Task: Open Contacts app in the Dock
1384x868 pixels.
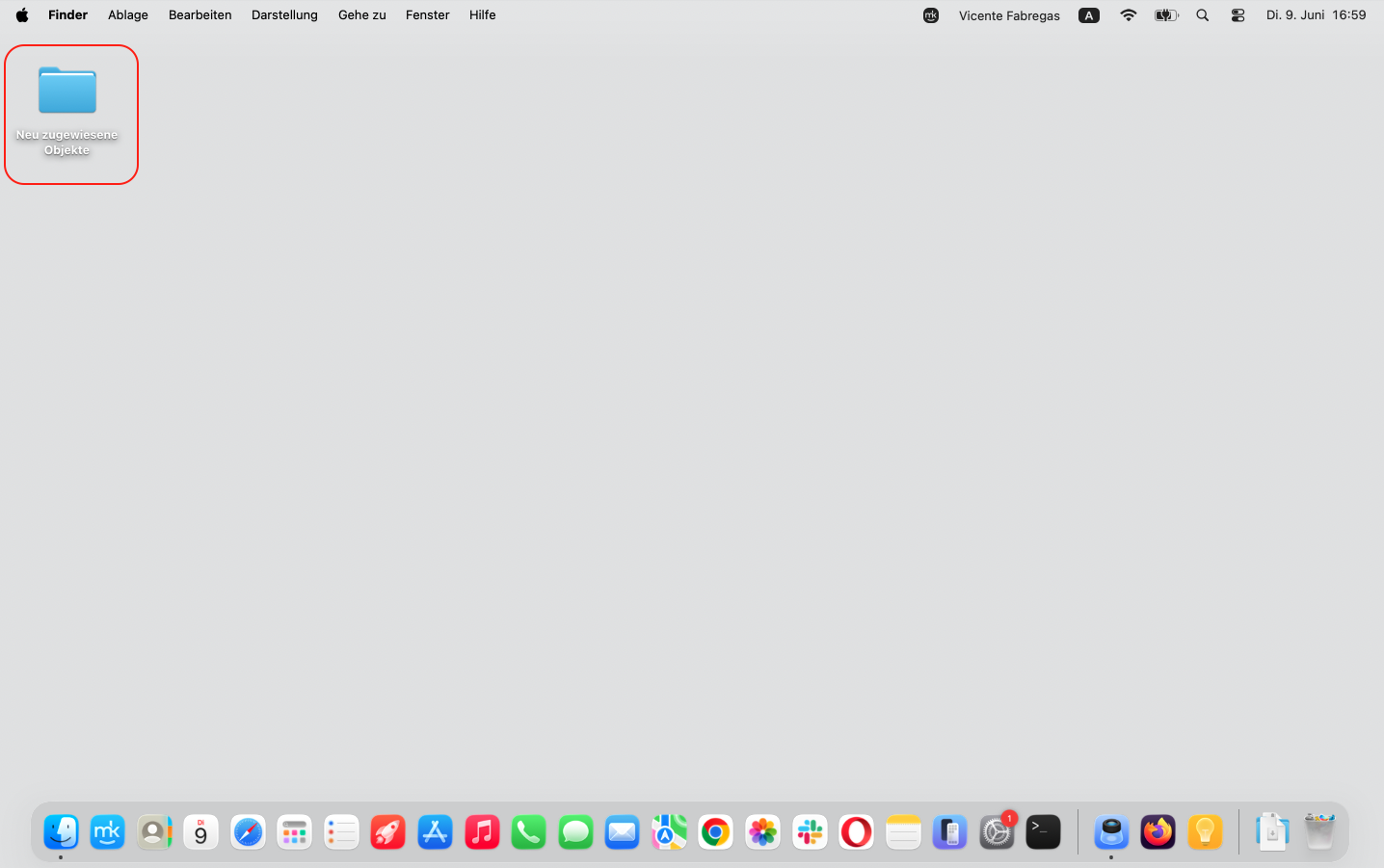Action: click(154, 831)
